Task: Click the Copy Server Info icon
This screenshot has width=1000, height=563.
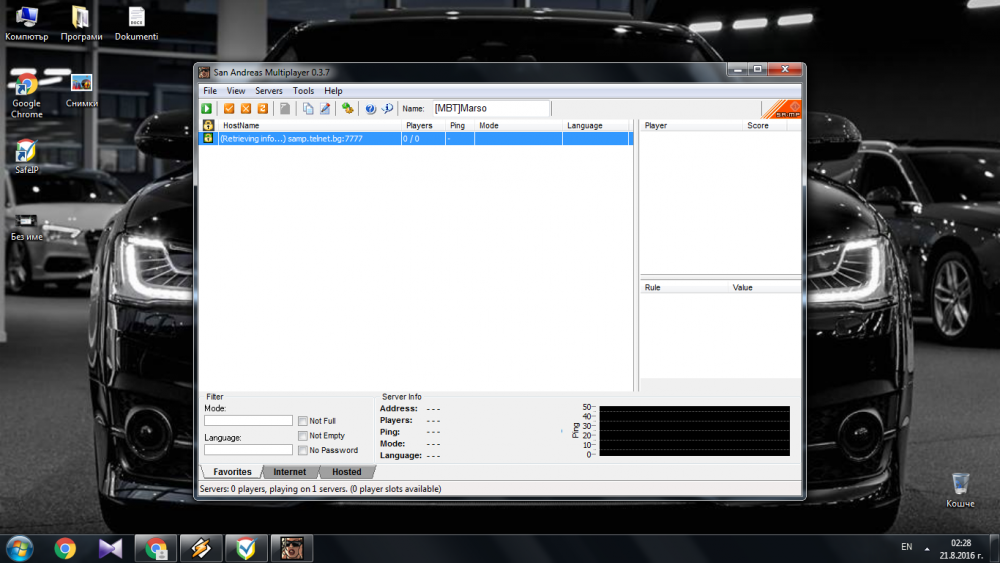Action: (x=308, y=108)
